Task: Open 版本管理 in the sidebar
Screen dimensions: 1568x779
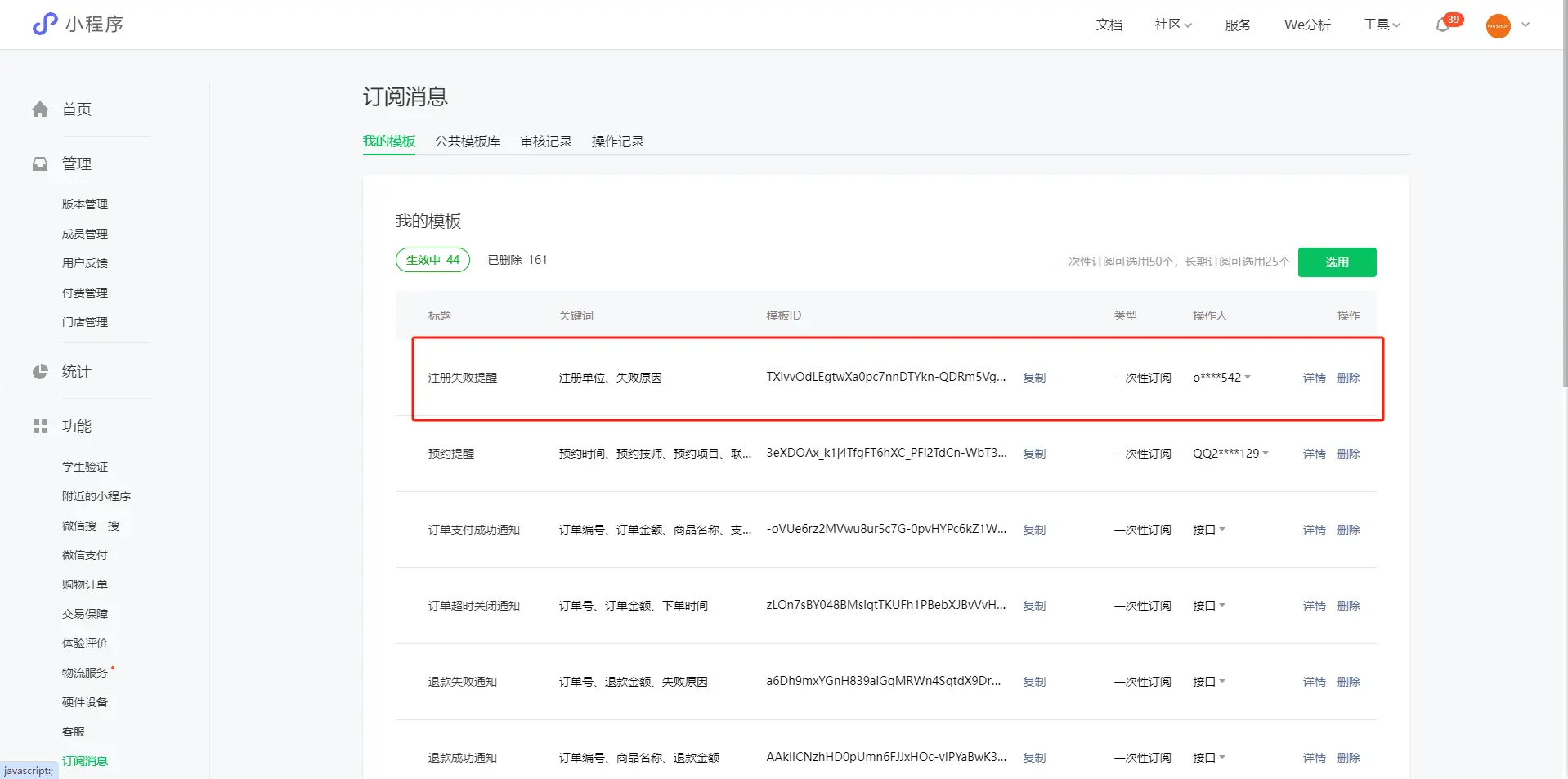Action: [x=85, y=204]
